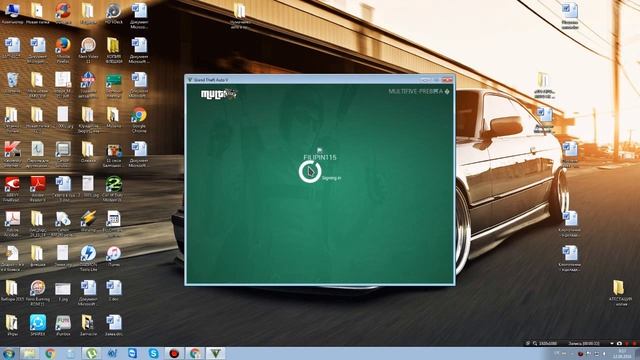Open the ABBYY FineReader desktop shortcut
The height and width of the screenshot is (360, 640).
click(x=12, y=189)
